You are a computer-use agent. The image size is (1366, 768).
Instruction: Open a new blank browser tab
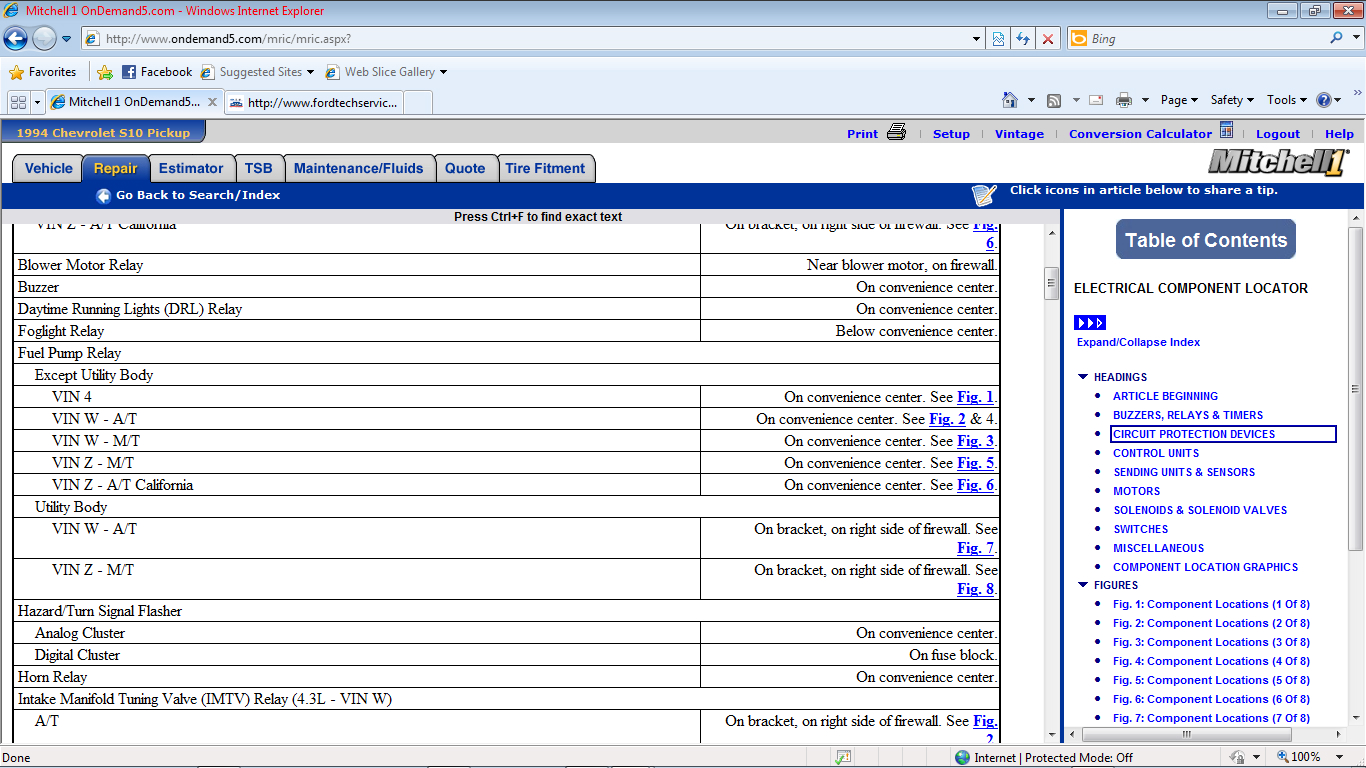coord(419,102)
